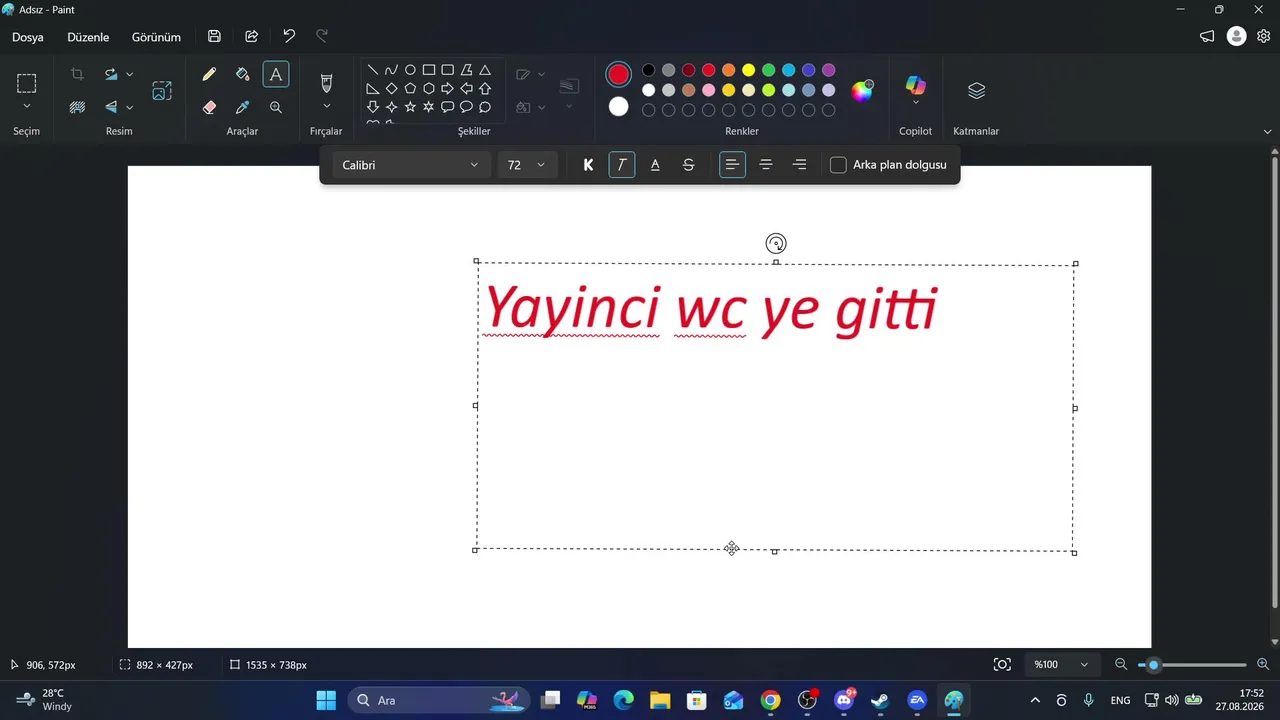Select the Triangle shape
Image resolution: width=1280 pixels, height=720 pixels.
tap(485, 70)
